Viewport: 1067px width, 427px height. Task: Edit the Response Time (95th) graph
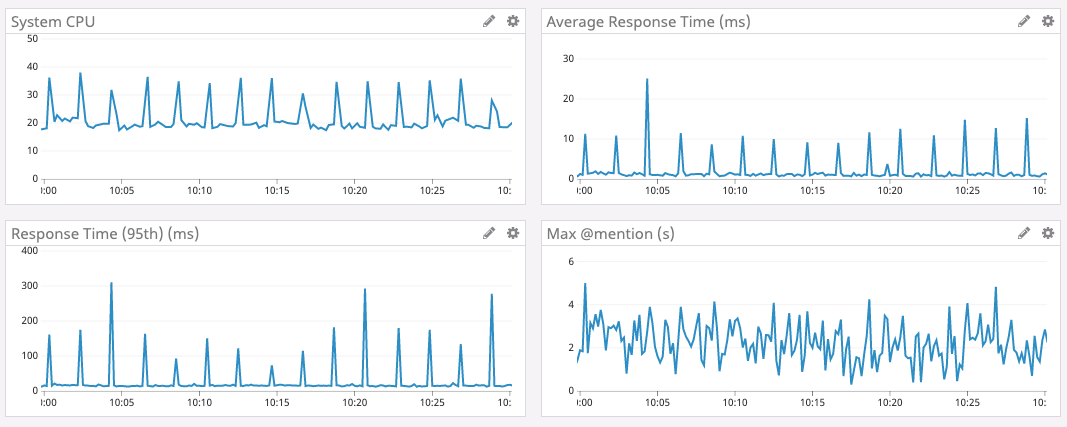click(489, 233)
